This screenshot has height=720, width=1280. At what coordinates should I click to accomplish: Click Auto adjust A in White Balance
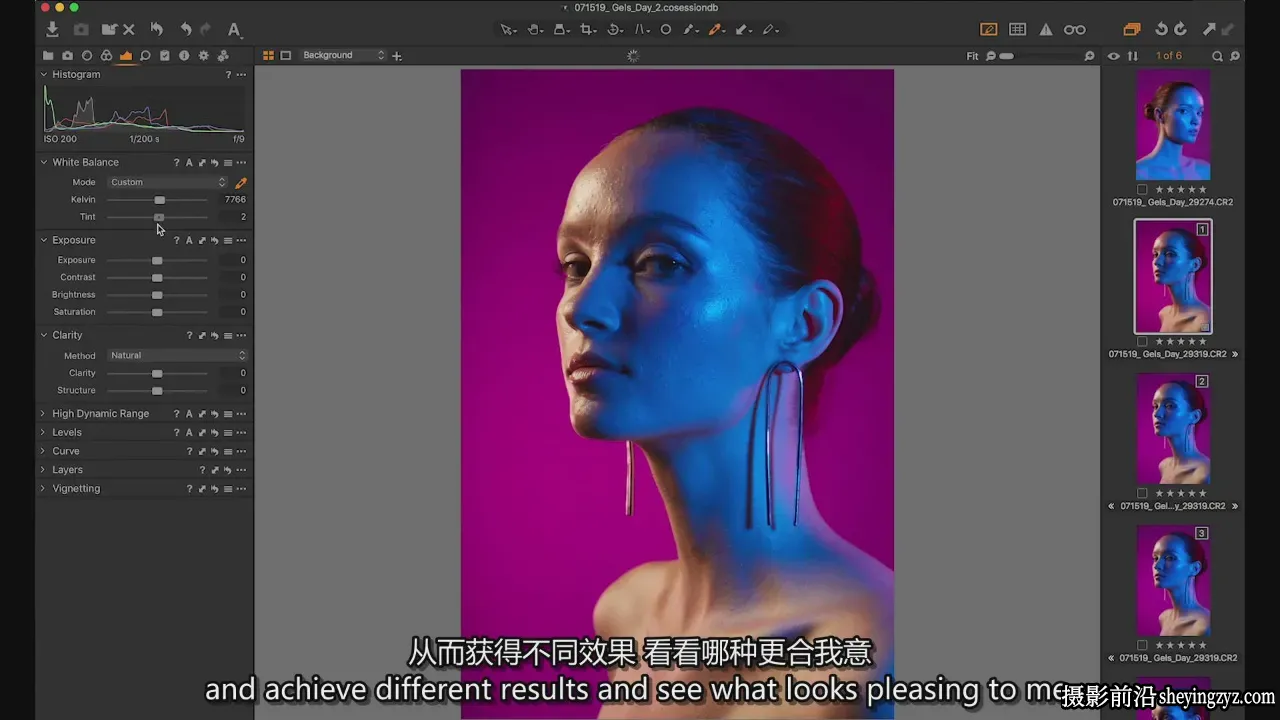(189, 162)
